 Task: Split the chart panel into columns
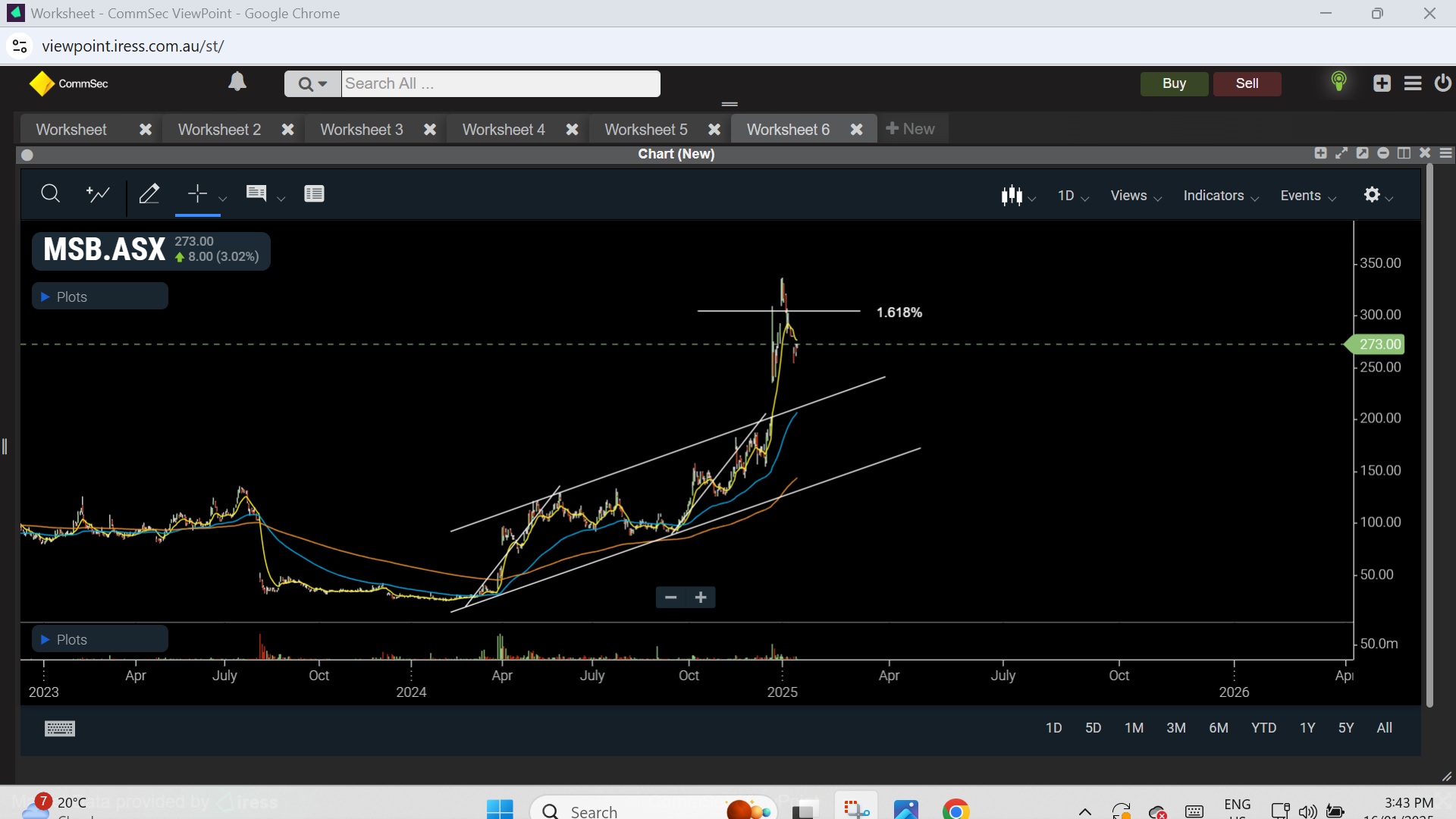[x=1404, y=153]
